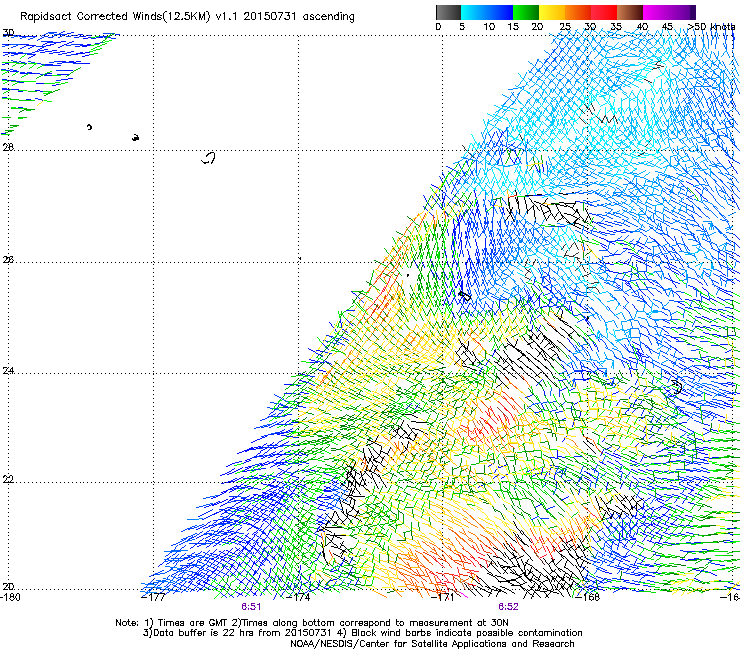Select the yellow 20-25 knots color bar segment
This screenshot has height=650, width=740.
552,12
